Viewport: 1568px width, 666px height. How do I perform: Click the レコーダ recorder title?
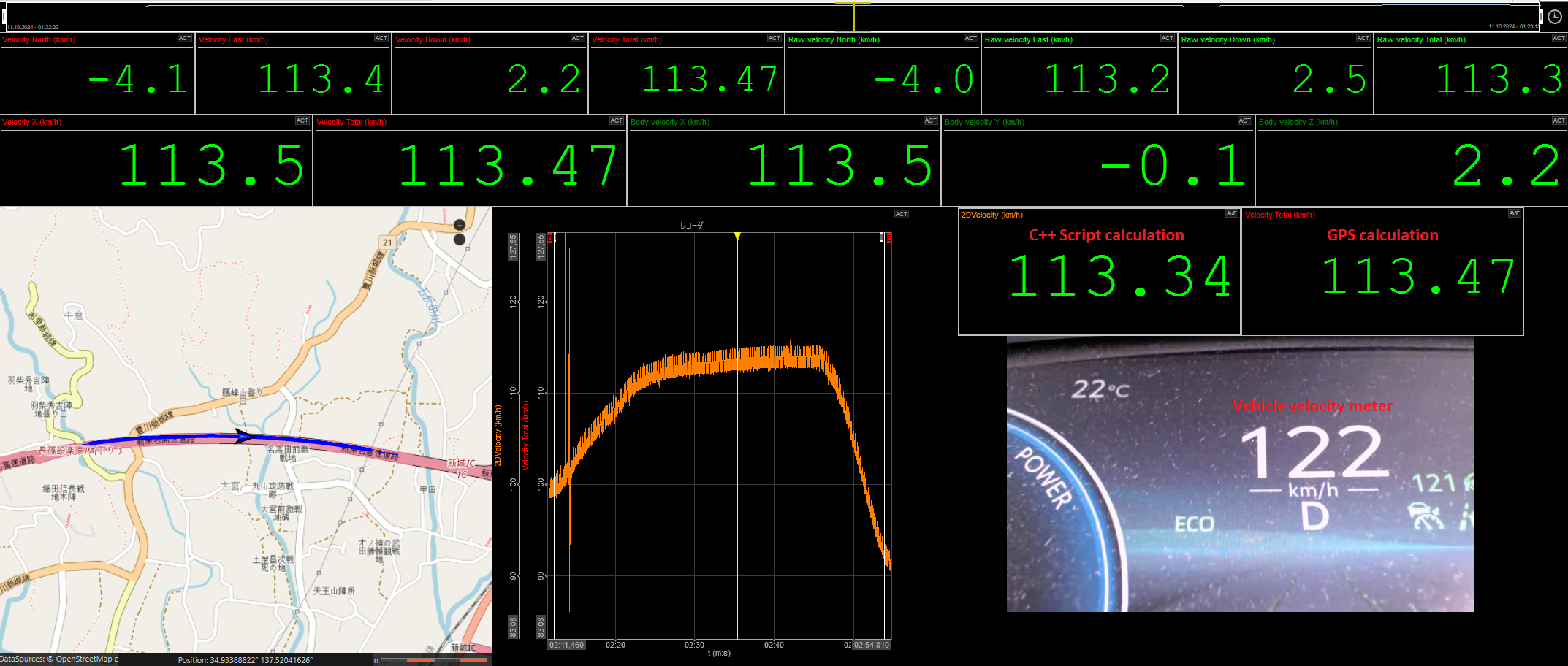pyautogui.click(x=691, y=226)
